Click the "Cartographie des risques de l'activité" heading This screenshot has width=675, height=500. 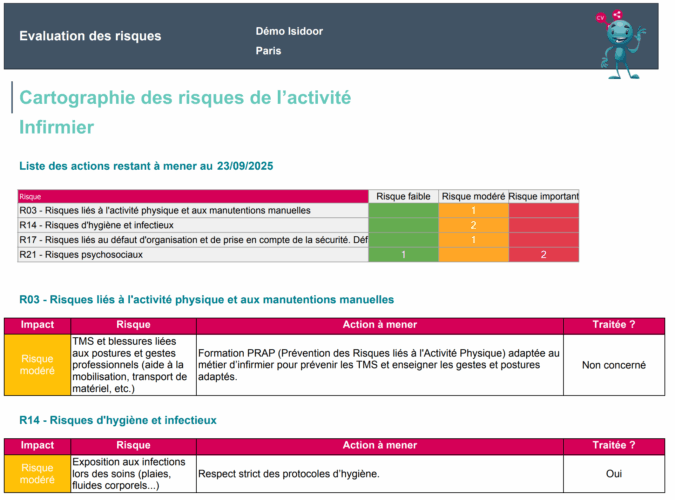[185, 98]
